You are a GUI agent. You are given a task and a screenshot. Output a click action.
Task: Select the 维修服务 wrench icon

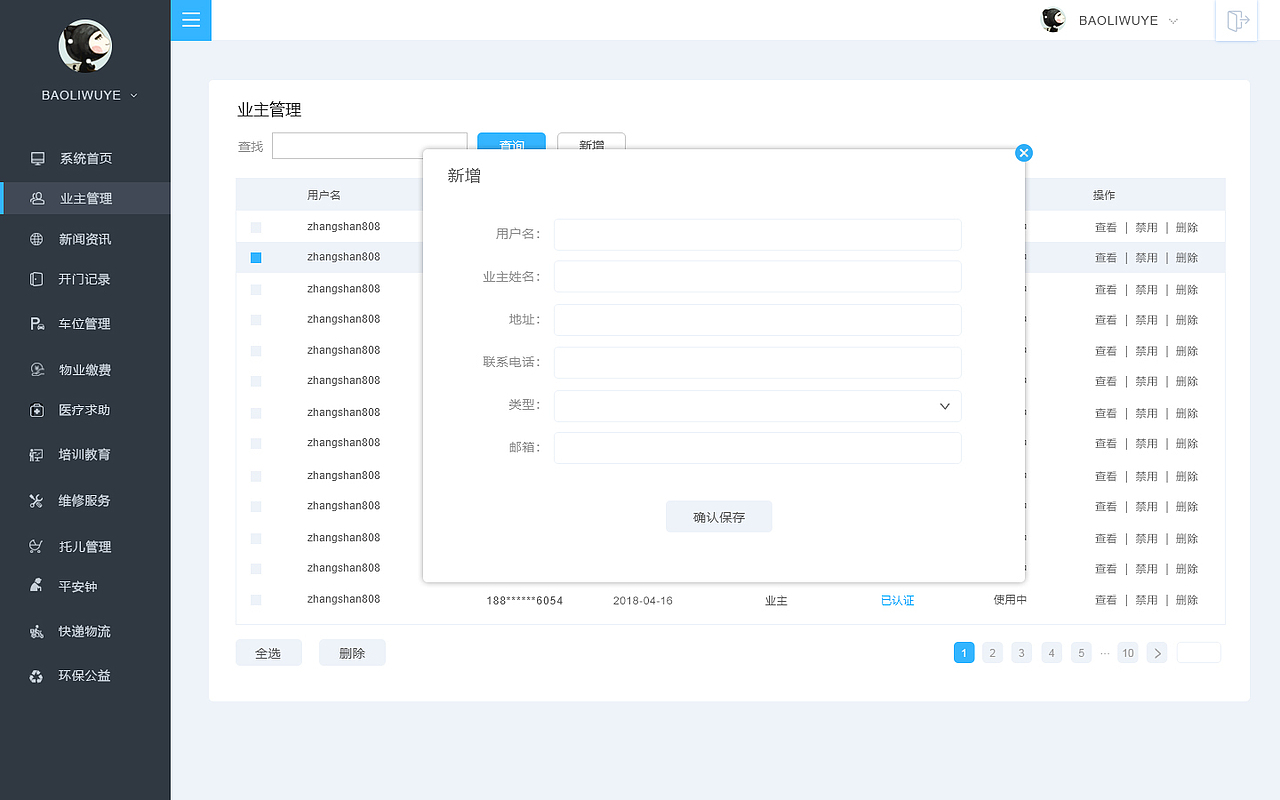point(37,500)
